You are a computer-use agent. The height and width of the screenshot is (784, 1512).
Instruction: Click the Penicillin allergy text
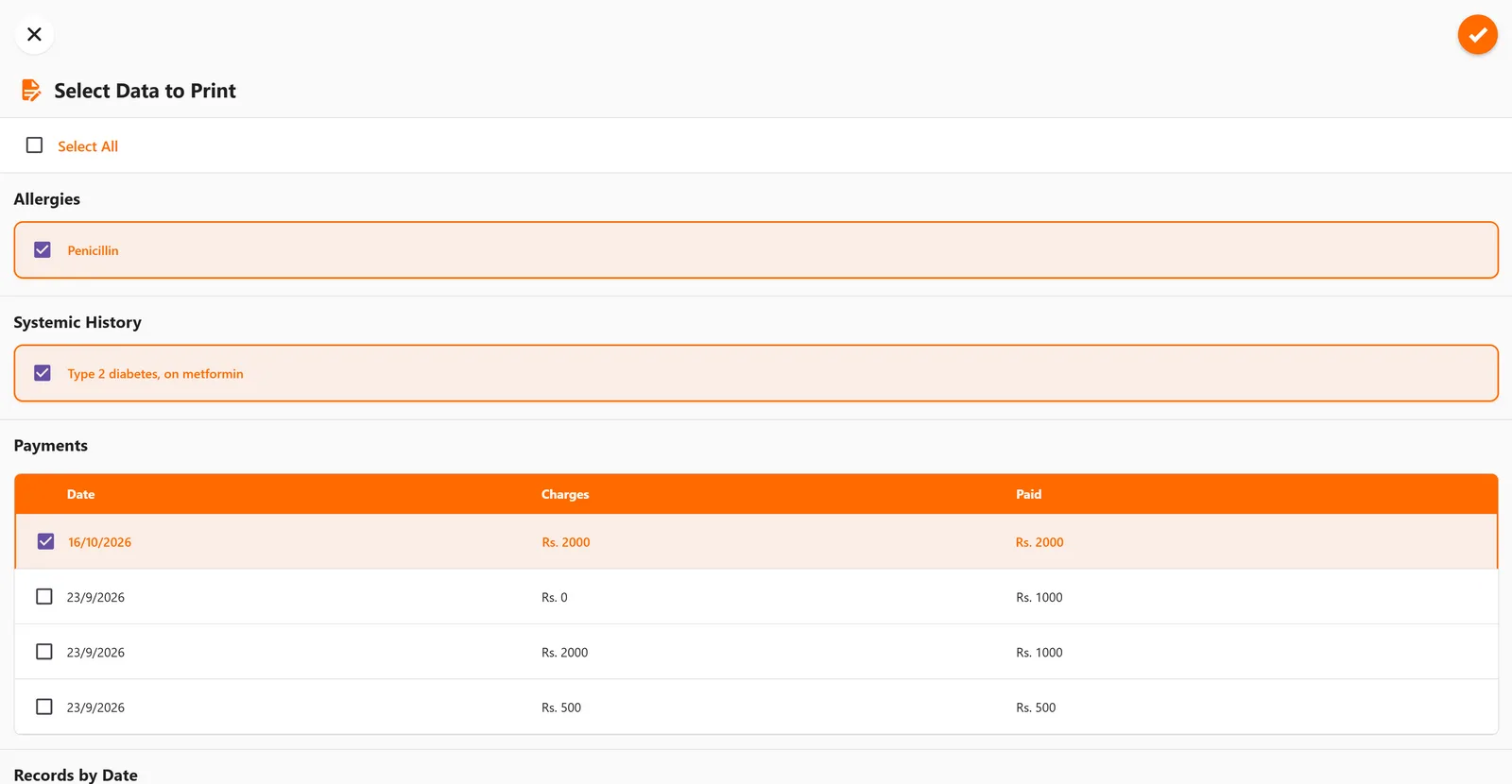(x=93, y=250)
